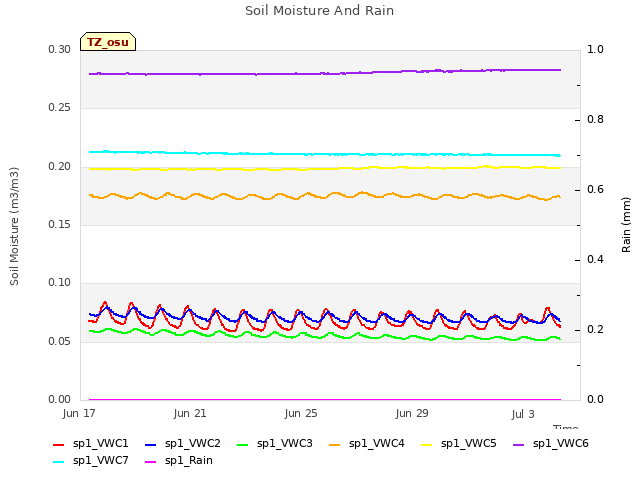Screen dimensions: 640x480
Task: Click the 0.15 left axis value
Action: [60, 224]
